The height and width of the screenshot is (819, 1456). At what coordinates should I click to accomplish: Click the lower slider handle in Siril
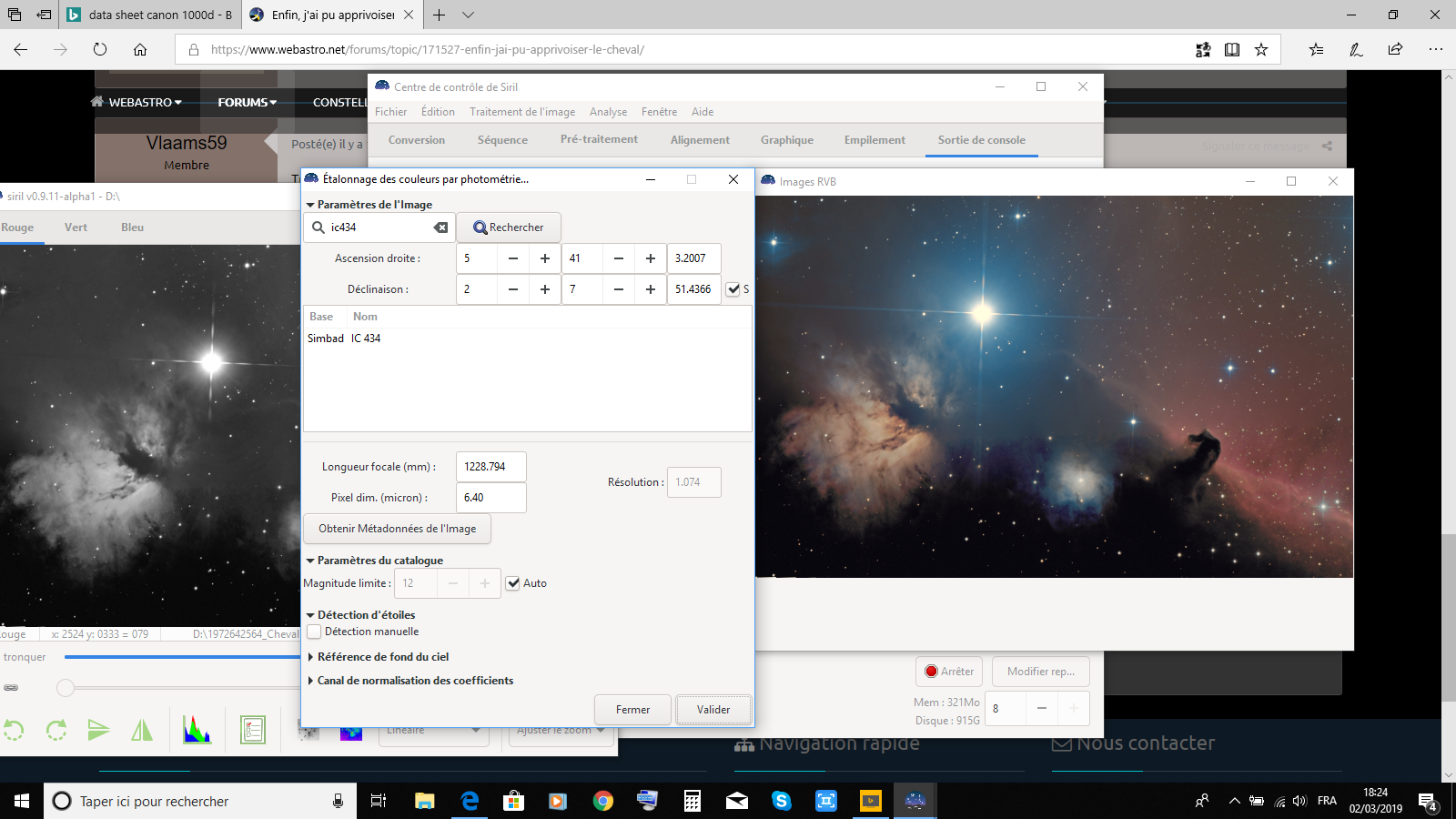coord(66,688)
